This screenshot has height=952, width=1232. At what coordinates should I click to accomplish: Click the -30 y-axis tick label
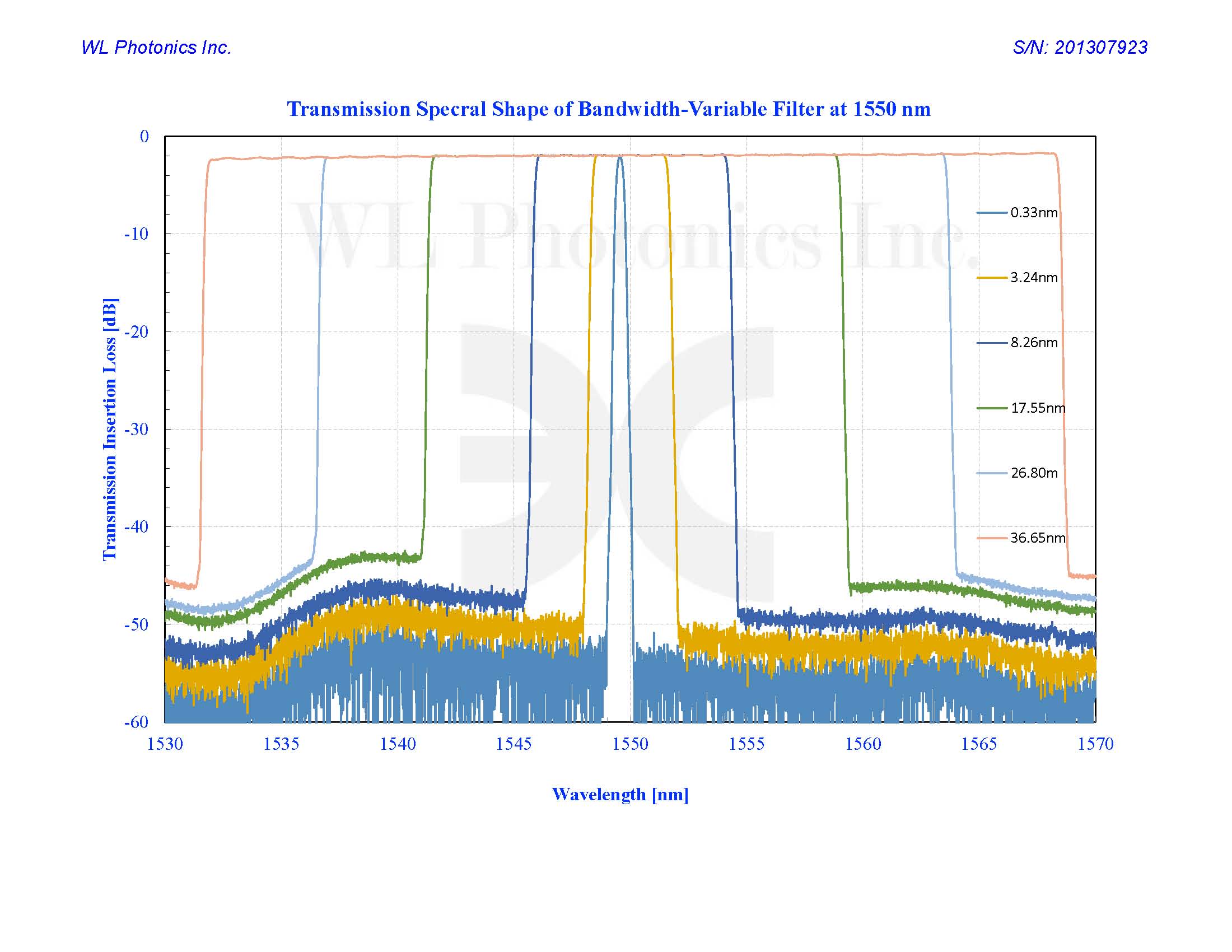[x=136, y=429]
